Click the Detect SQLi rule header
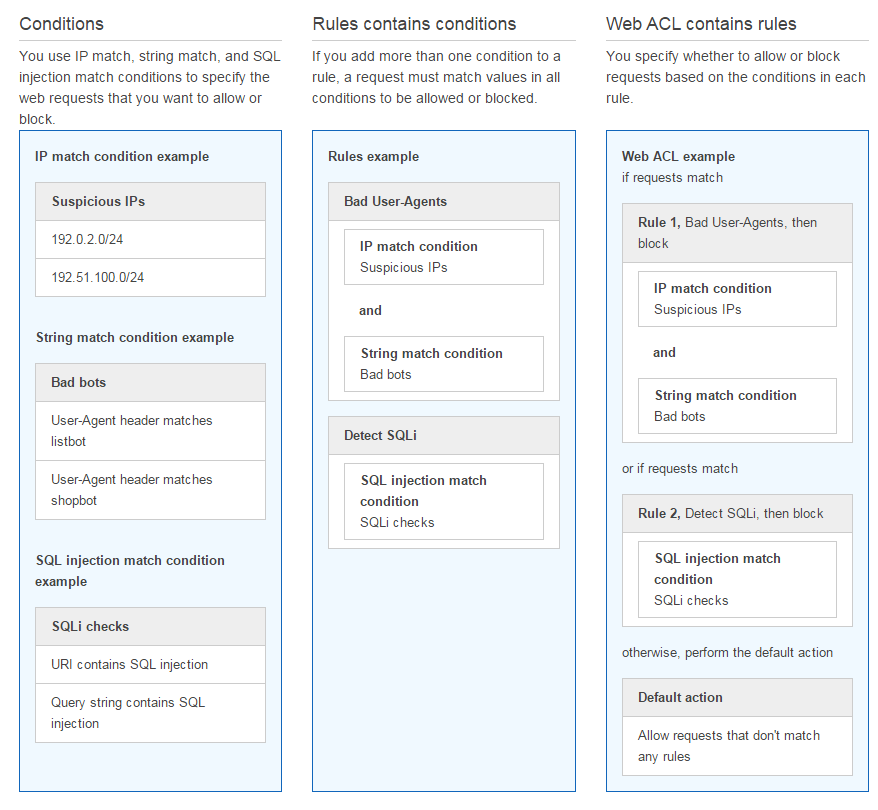This screenshot has width=878, height=810. pos(443,436)
